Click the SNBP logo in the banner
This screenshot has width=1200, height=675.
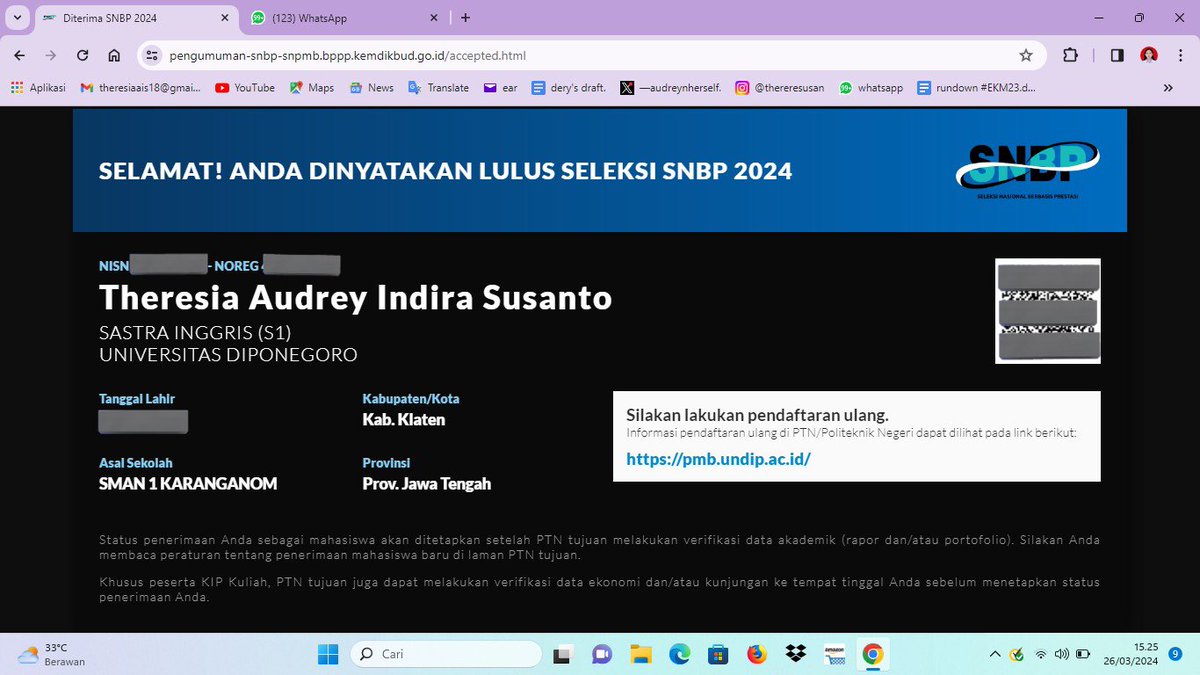pos(1027,170)
